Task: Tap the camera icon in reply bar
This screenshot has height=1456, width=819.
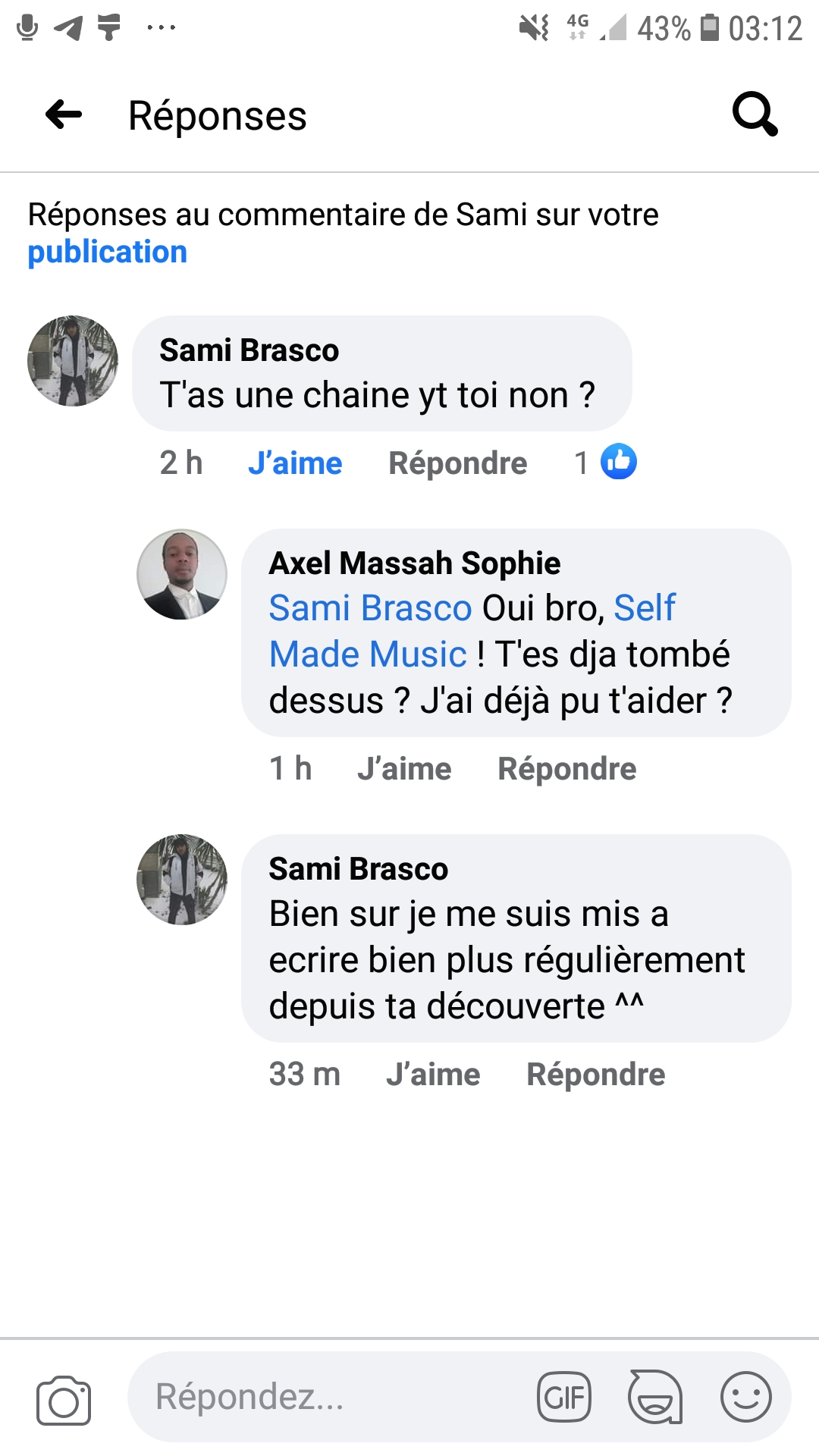Action: coord(64,1400)
